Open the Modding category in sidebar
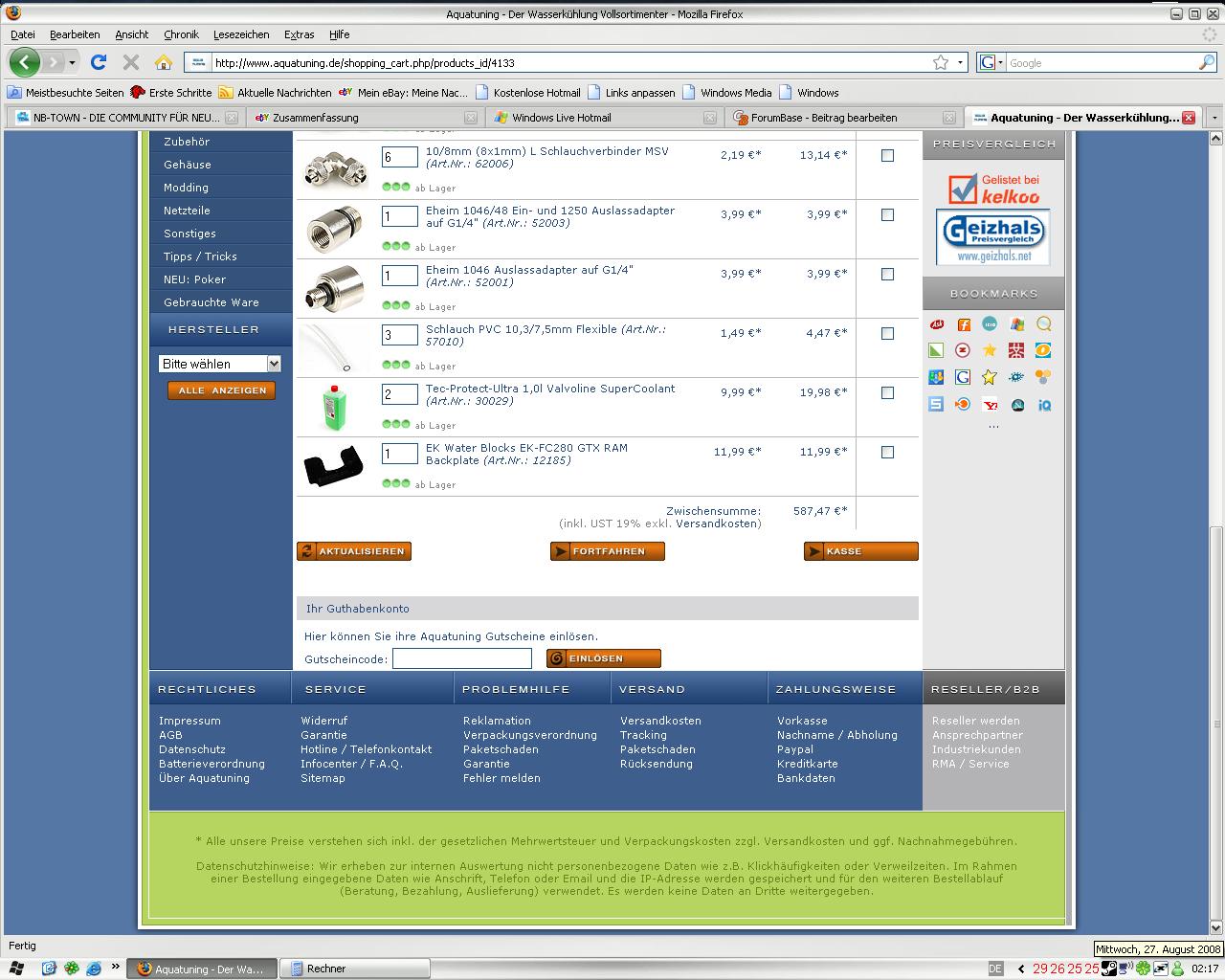This screenshot has height=980, width=1225. (x=187, y=188)
